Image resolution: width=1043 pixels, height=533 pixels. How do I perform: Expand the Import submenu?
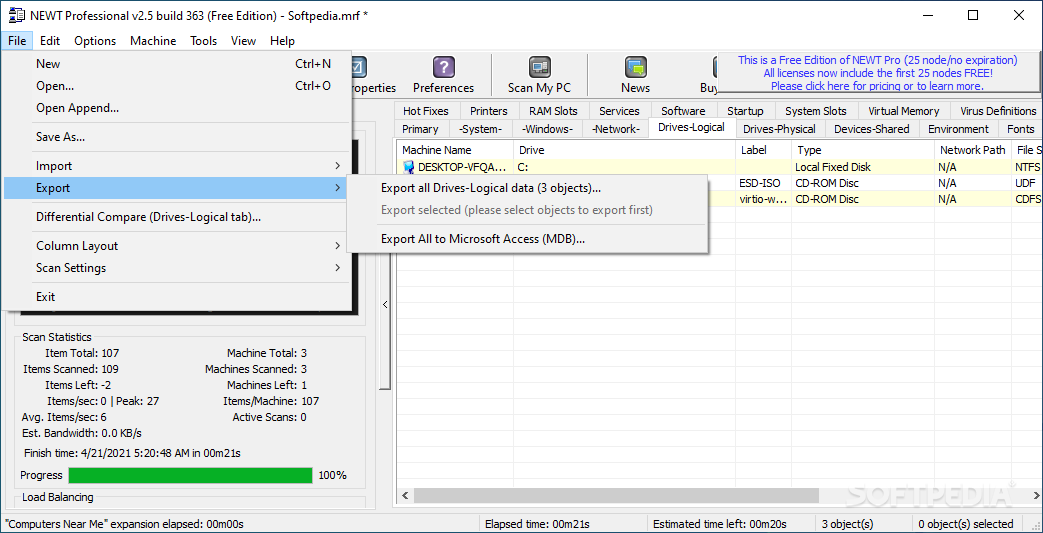click(176, 166)
